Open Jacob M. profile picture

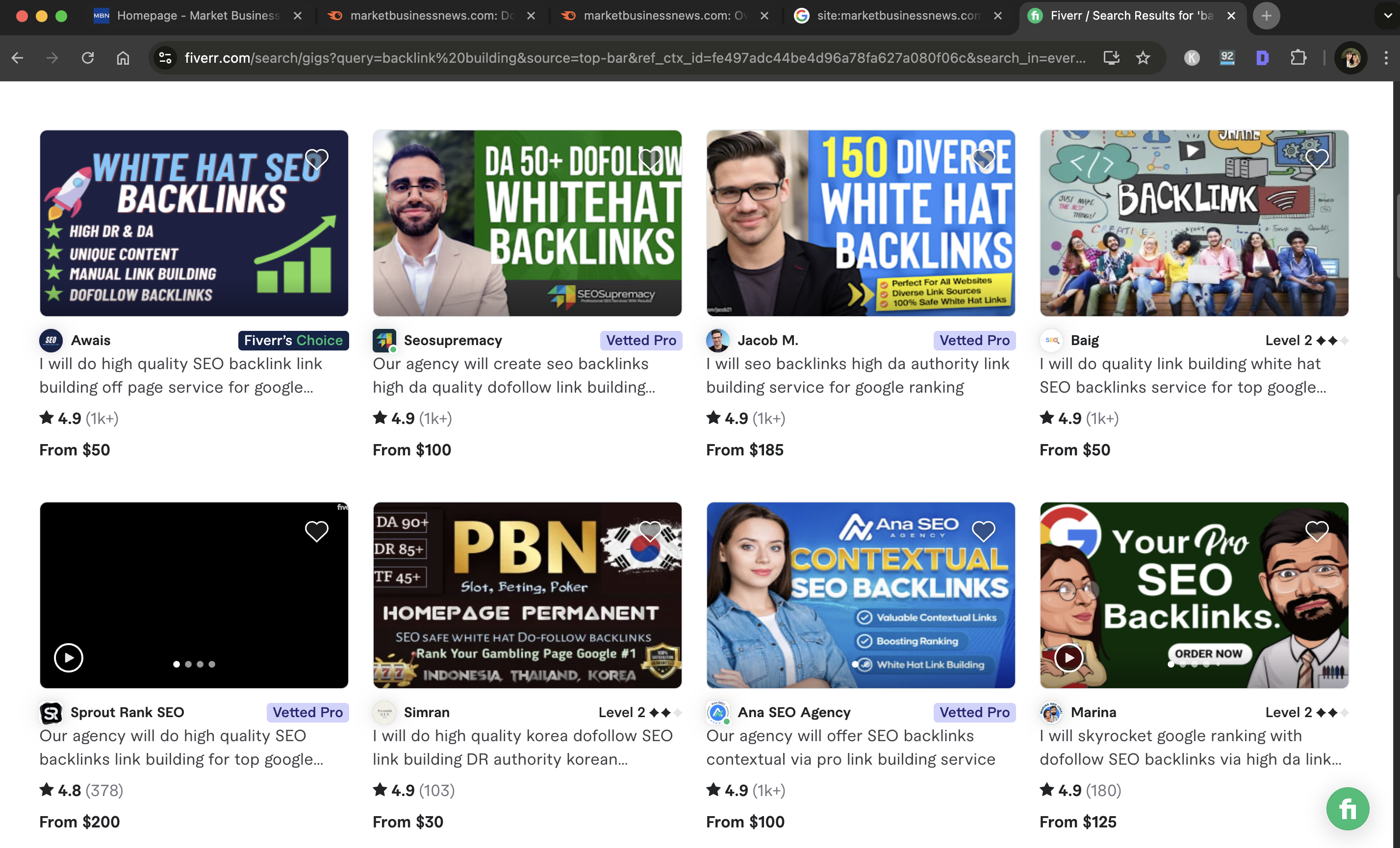(717, 340)
